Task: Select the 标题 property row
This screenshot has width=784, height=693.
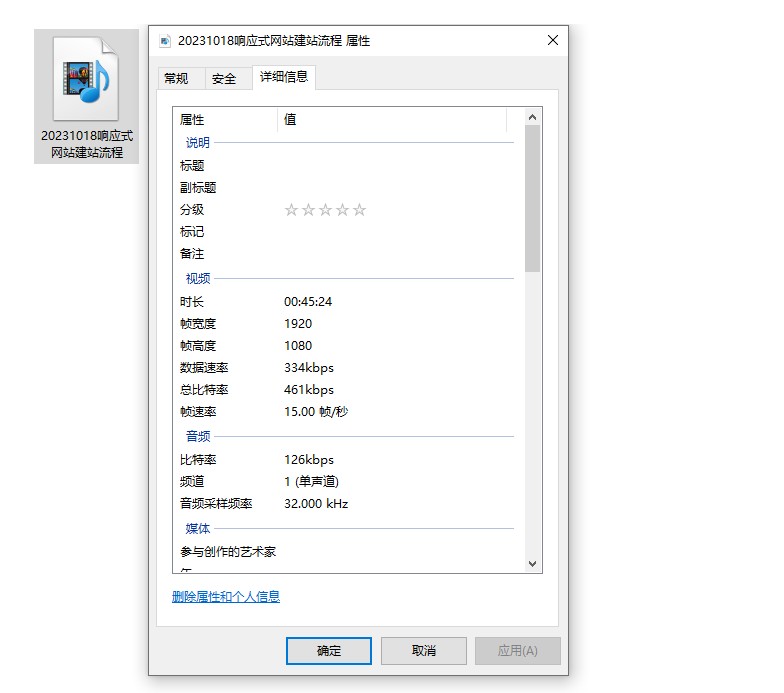Action: pyautogui.click(x=345, y=166)
